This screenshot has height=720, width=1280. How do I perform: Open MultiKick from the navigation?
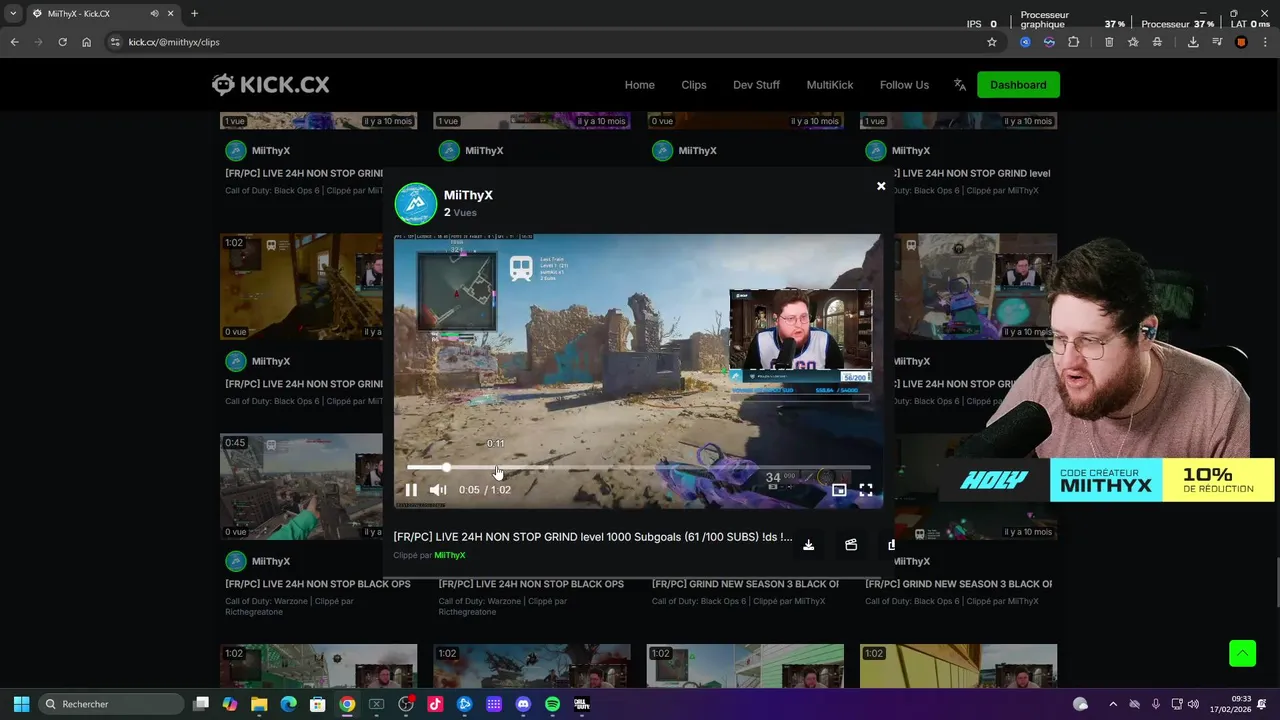[x=830, y=85]
